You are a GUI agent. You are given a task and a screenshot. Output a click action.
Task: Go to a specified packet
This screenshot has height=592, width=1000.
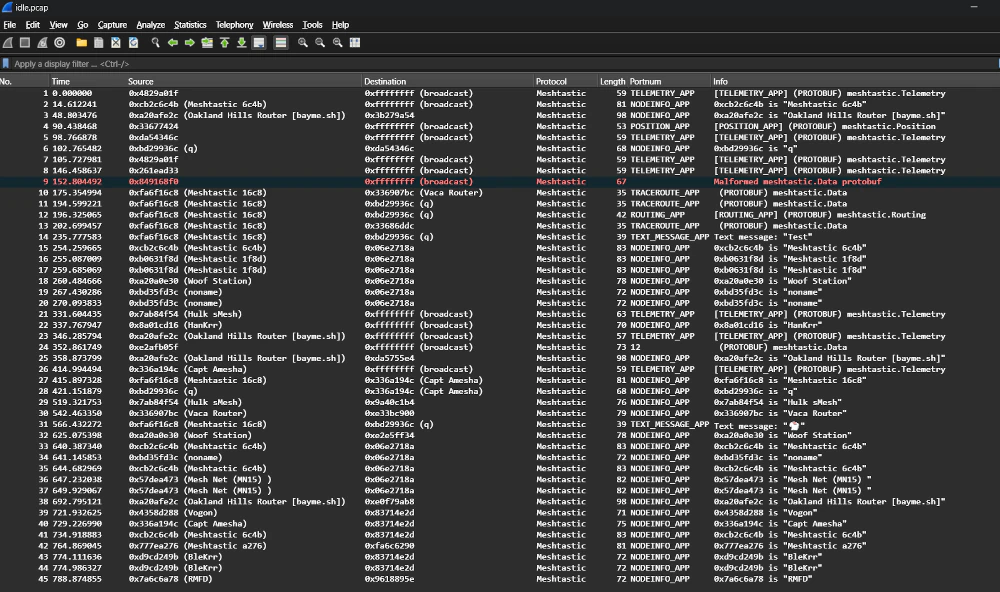[x=207, y=43]
